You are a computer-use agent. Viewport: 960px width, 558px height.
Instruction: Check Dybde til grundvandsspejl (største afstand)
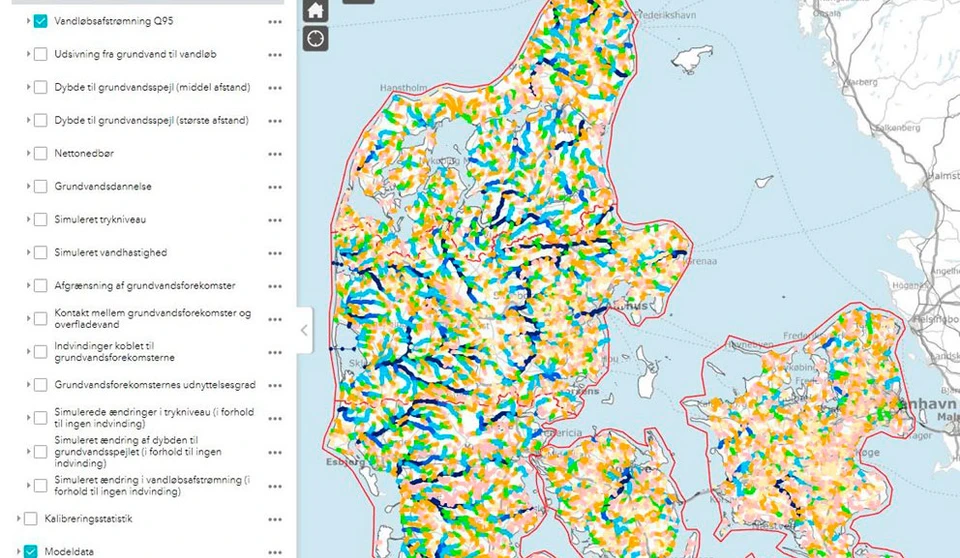[x=40, y=120]
